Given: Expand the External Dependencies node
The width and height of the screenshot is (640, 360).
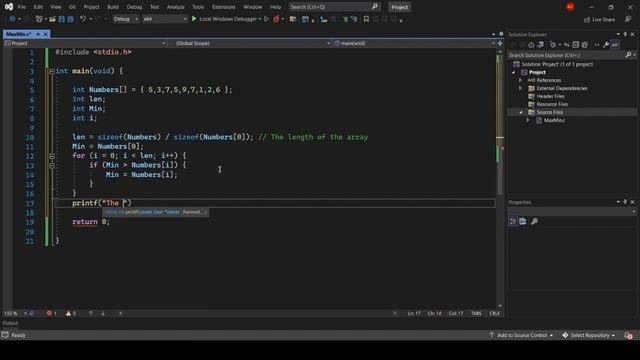Looking at the screenshot, I should point(520,88).
